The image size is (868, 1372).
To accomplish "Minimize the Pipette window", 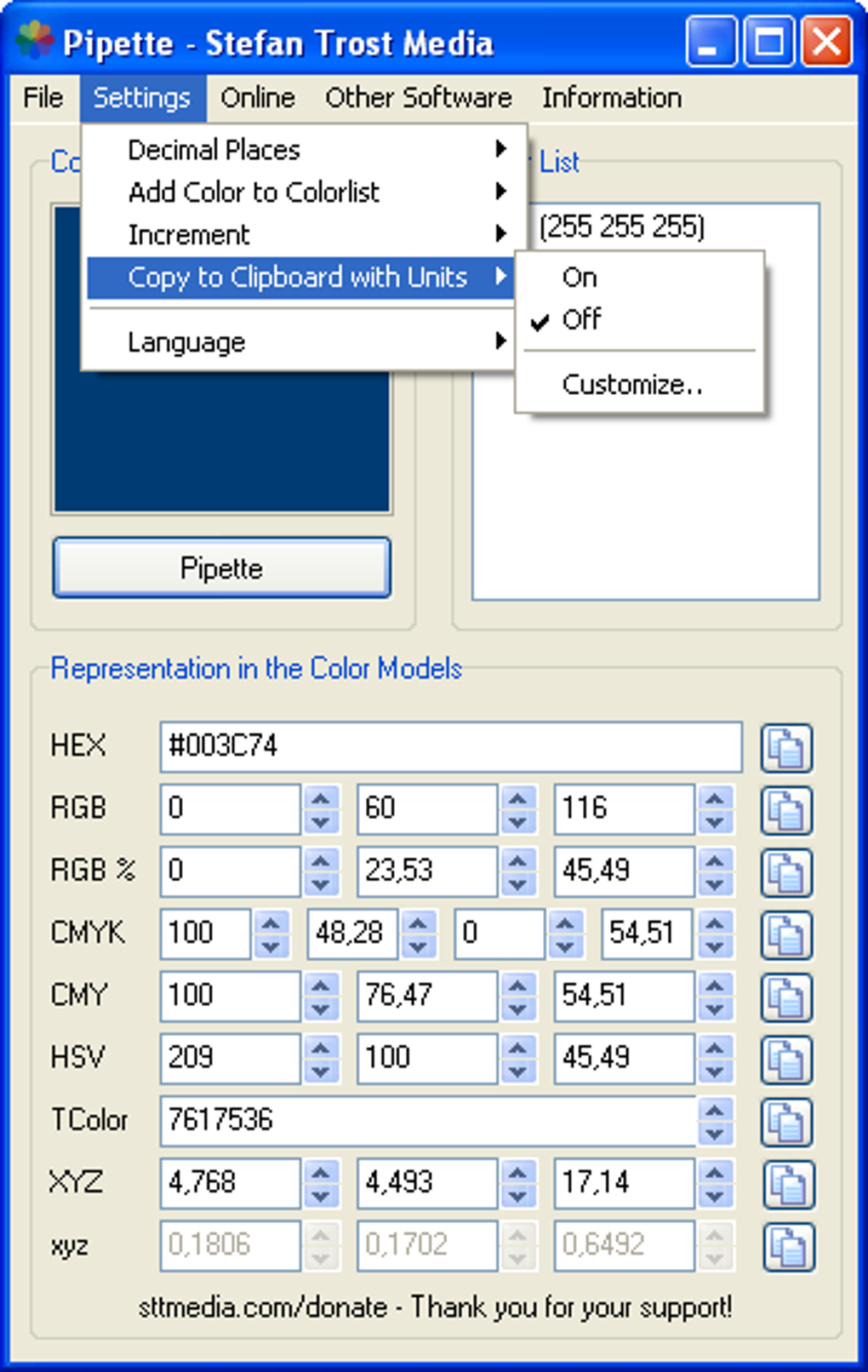I will (711, 41).
